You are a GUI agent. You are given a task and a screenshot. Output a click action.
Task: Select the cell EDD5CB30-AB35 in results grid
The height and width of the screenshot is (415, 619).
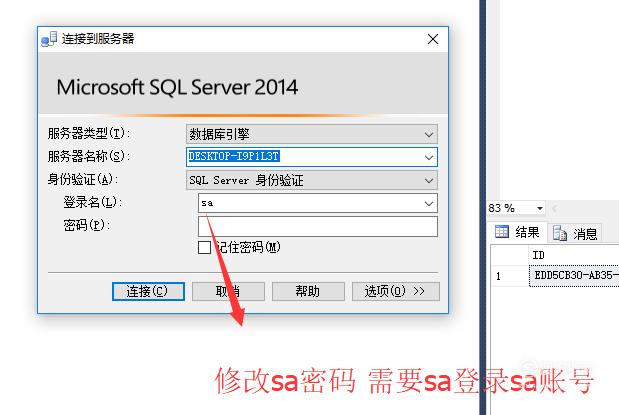pos(574,276)
